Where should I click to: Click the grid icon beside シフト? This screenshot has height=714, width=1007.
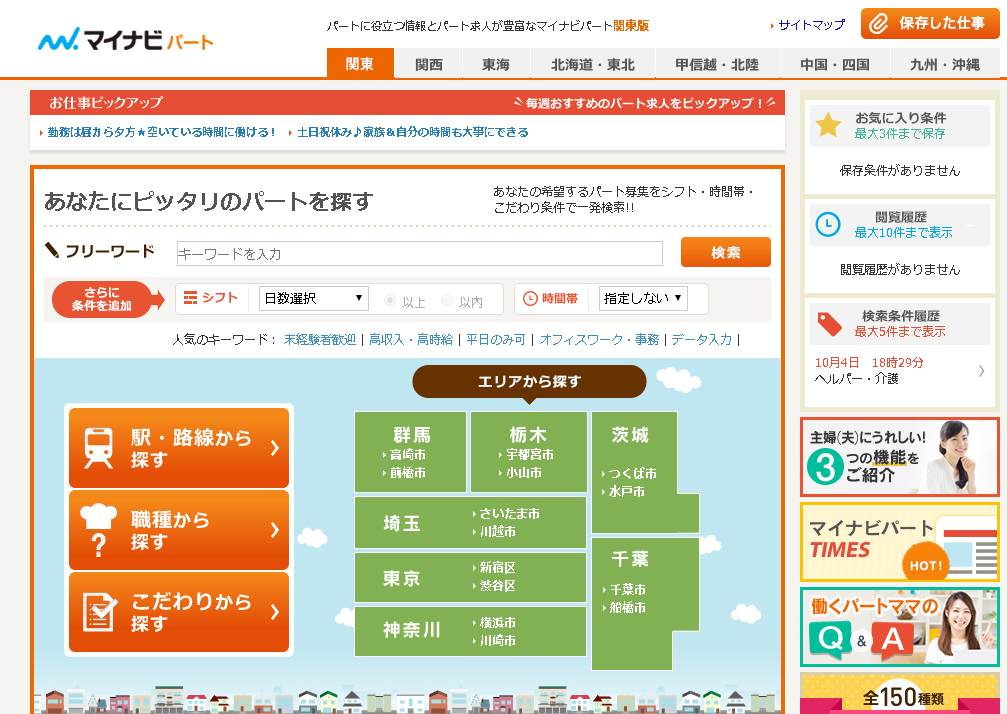point(189,298)
